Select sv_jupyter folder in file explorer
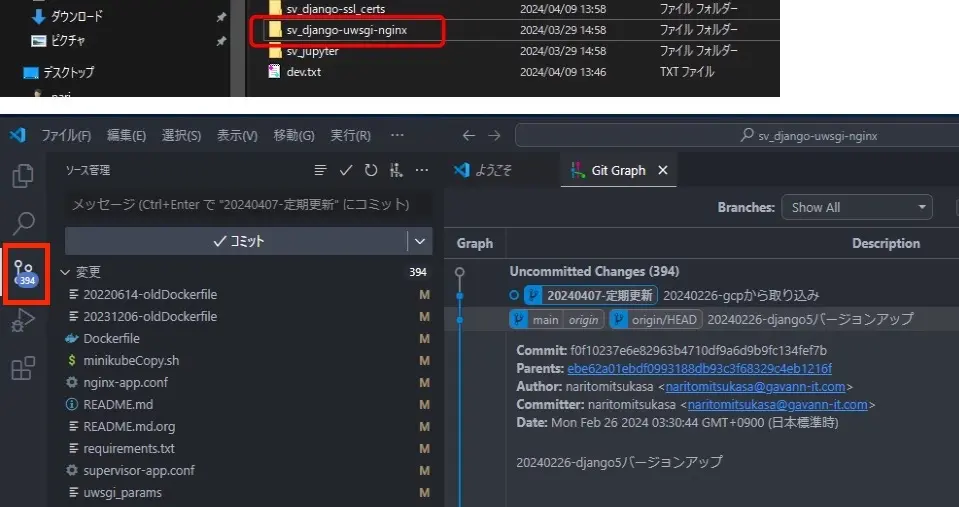This screenshot has height=507, width=959. coord(312,51)
